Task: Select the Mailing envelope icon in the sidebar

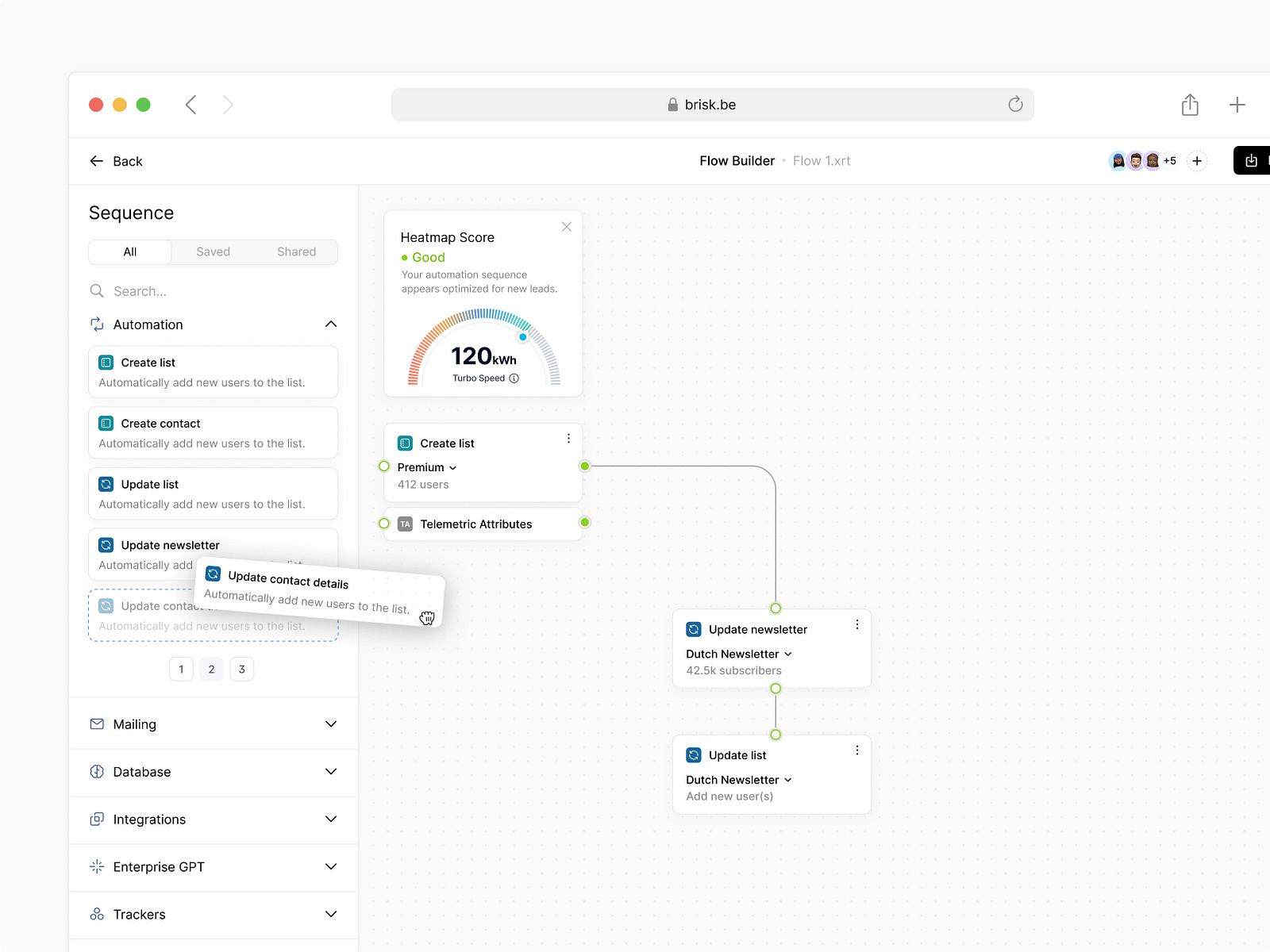Action: tap(97, 724)
